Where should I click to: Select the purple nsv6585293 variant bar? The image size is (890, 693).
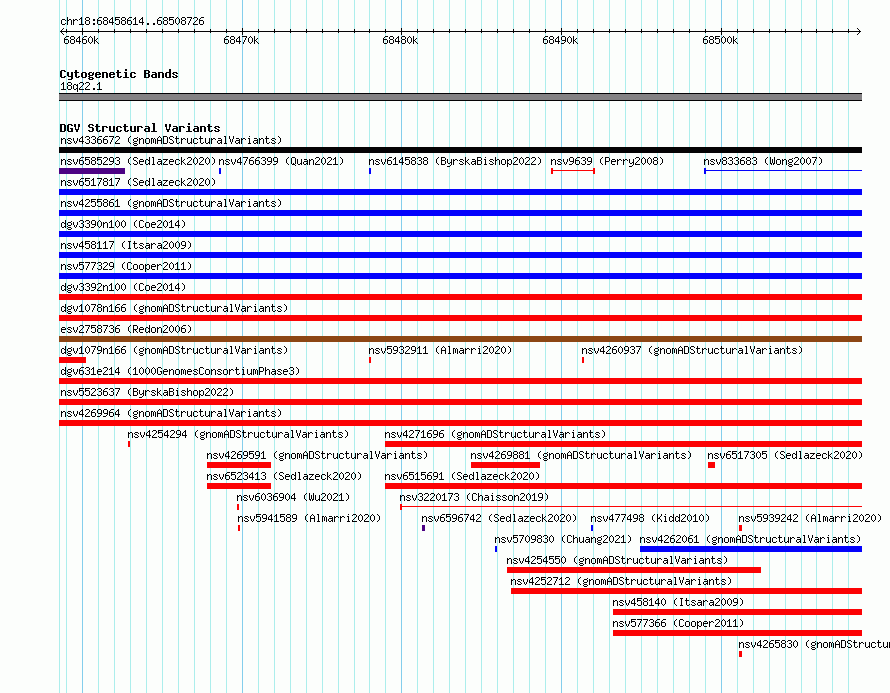click(x=92, y=171)
